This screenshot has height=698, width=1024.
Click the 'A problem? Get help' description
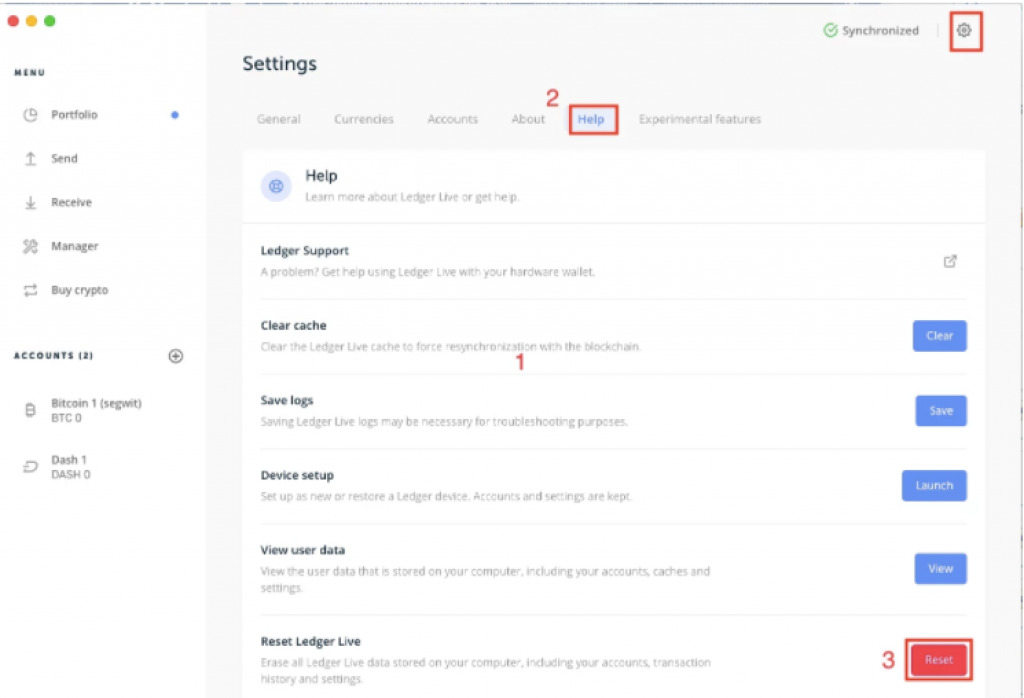click(x=428, y=272)
